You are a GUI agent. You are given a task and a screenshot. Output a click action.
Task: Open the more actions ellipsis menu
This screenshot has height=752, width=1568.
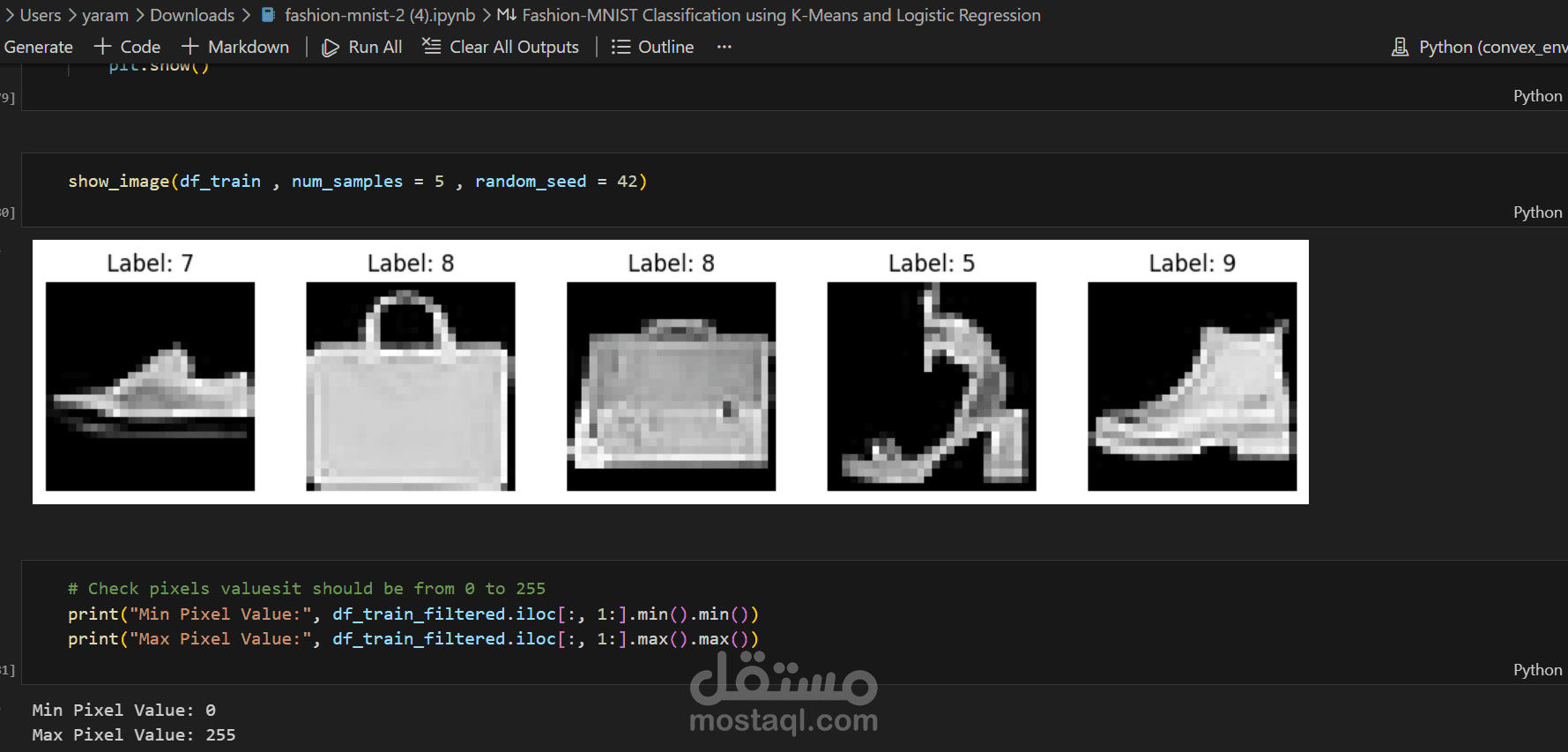(725, 47)
